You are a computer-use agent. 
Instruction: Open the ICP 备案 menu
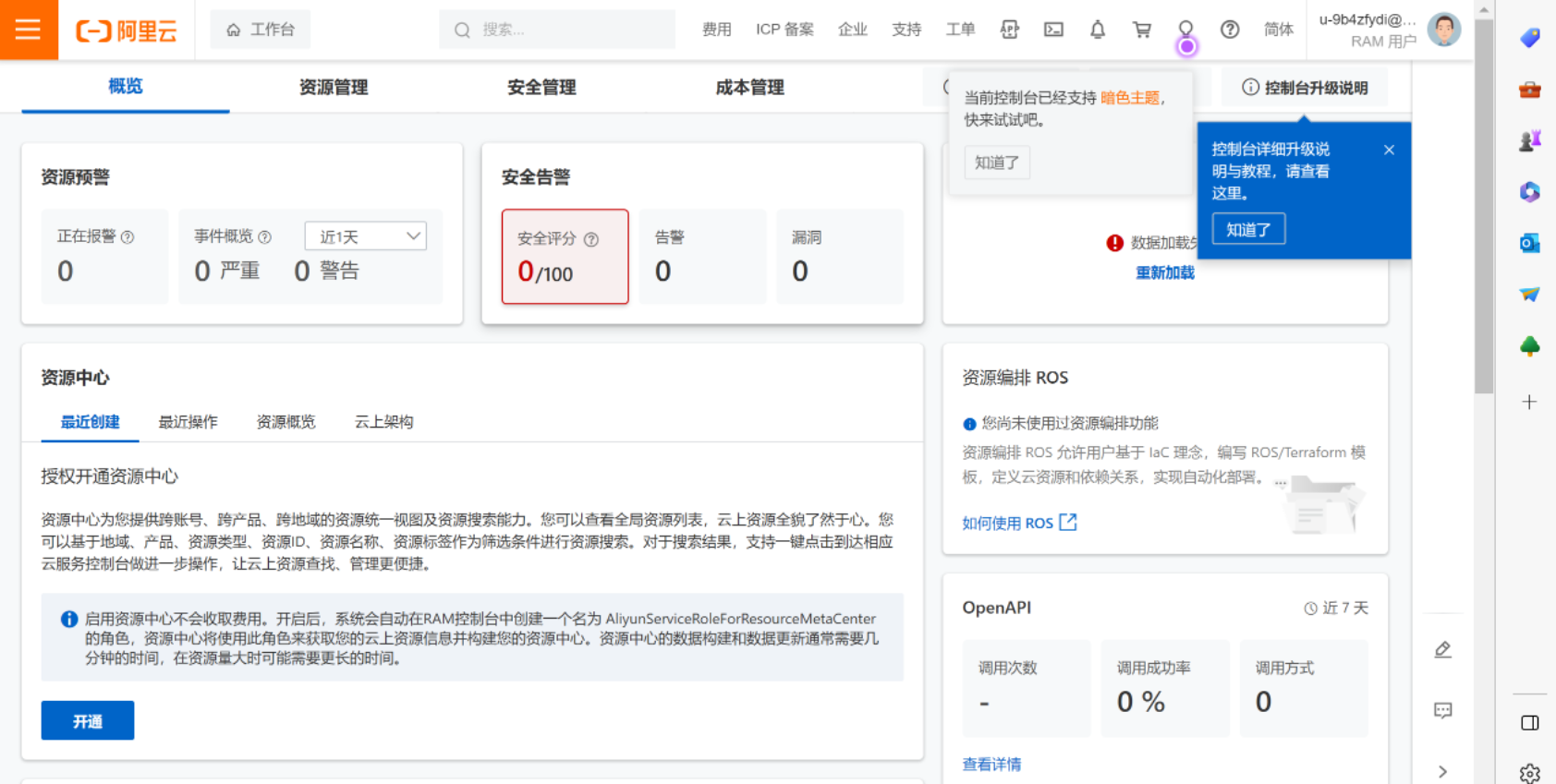coord(784,30)
